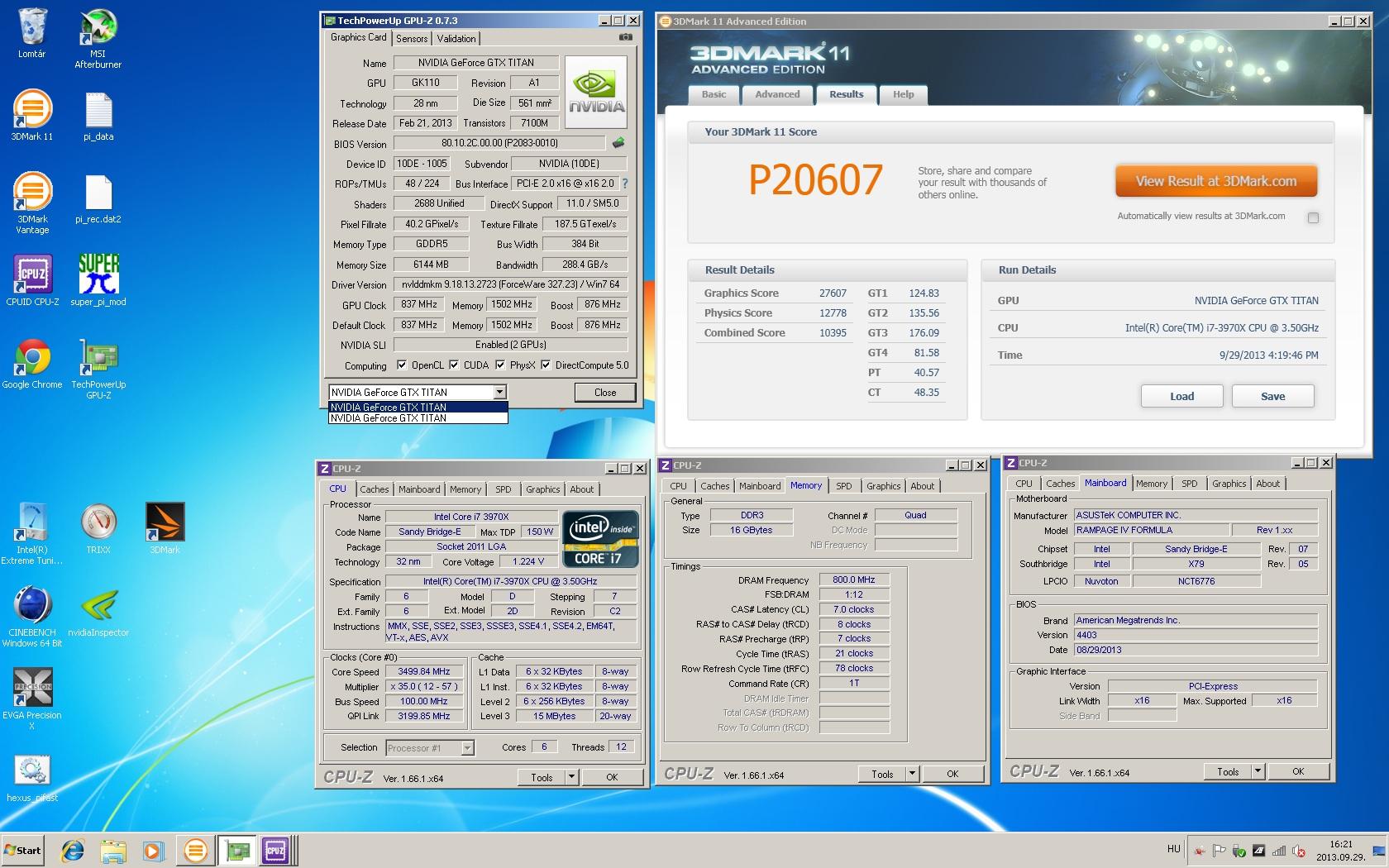This screenshot has width=1389, height=868.
Task: Open Caches tab in the CPU-Z processor window
Action: point(374,489)
